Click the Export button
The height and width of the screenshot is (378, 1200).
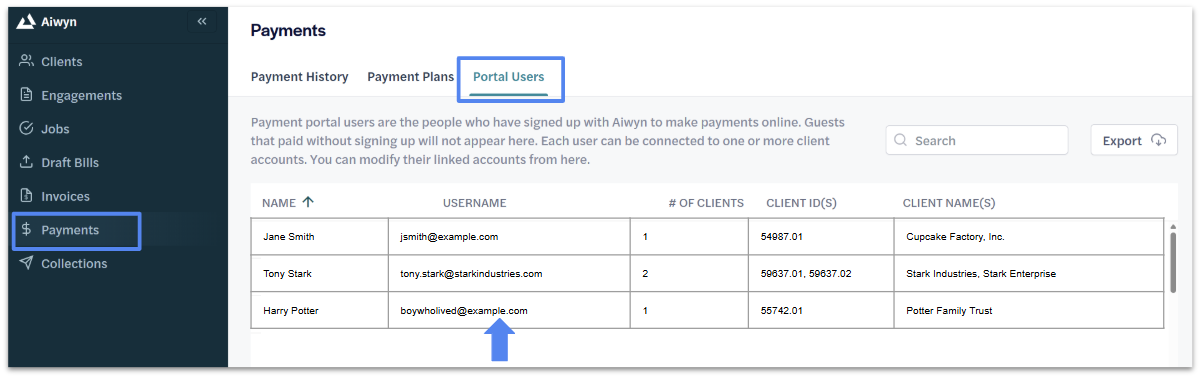(1134, 141)
